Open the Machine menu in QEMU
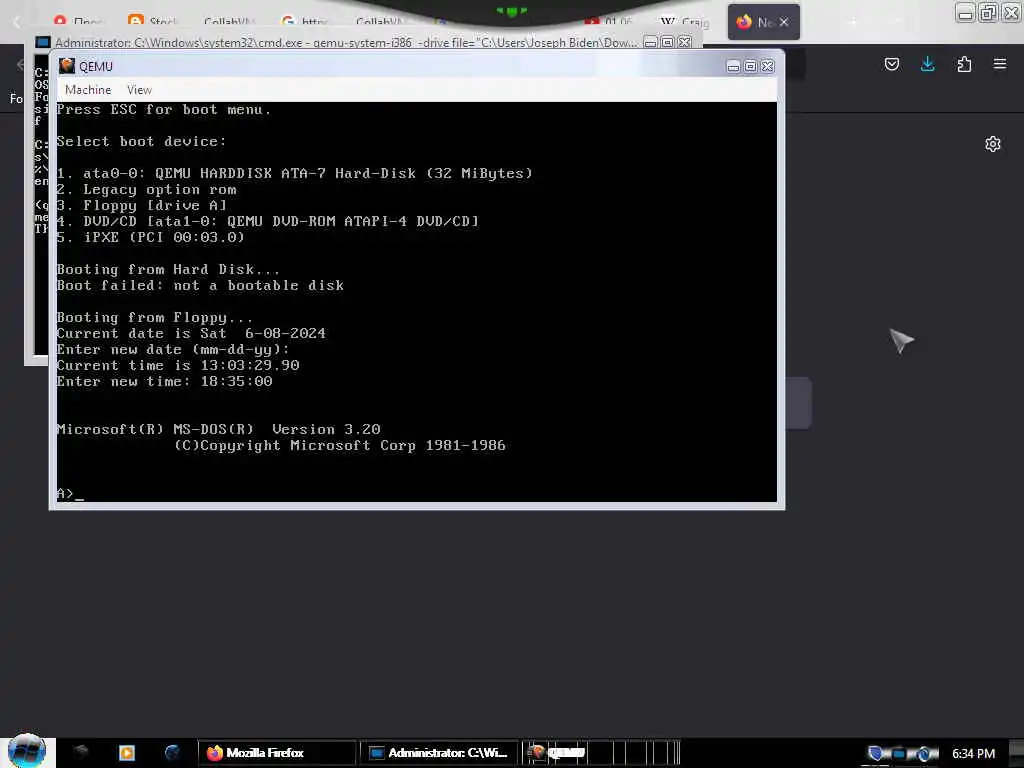This screenshot has height=768, width=1024. [x=88, y=89]
